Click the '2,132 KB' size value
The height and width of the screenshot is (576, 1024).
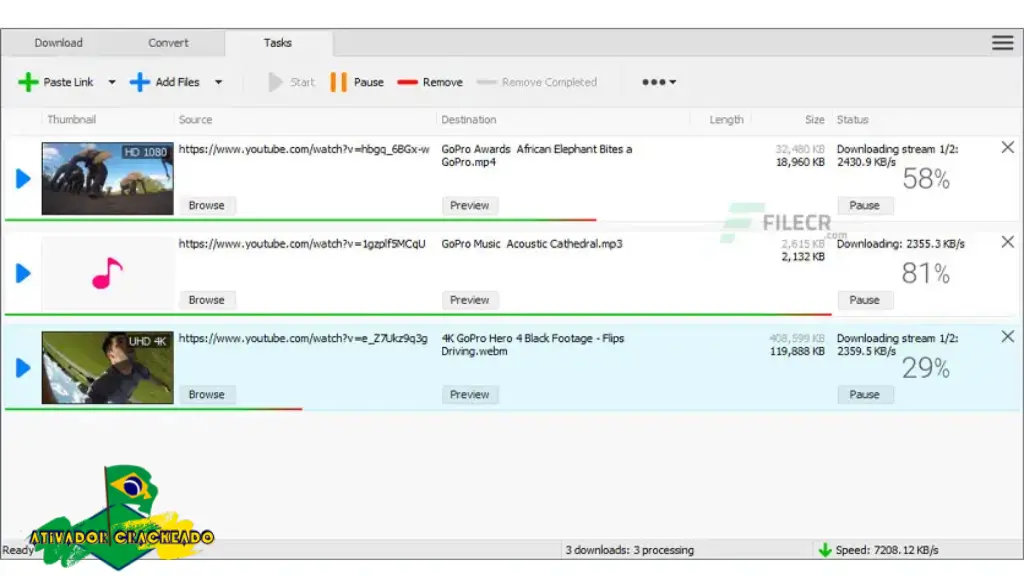(x=803, y=257)
